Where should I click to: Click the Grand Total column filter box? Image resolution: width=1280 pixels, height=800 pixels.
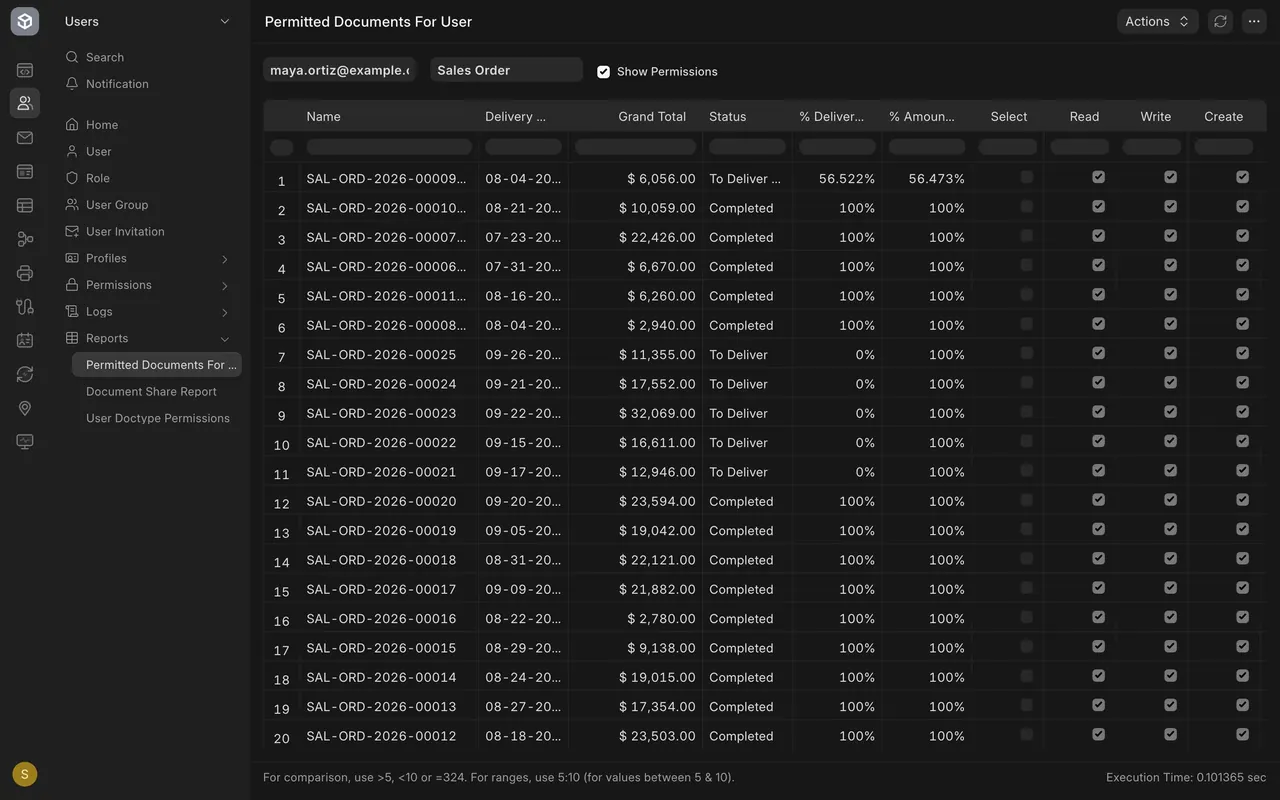tap(635, 147)
